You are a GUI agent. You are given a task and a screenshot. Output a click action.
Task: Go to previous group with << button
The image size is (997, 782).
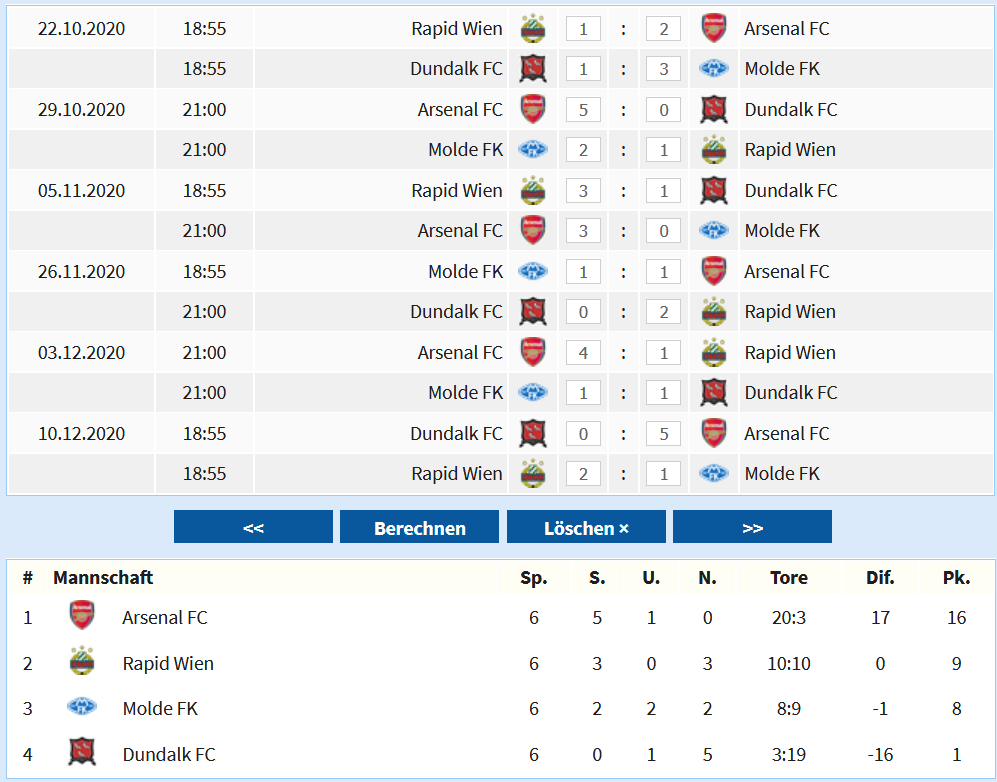pos(253,527)
